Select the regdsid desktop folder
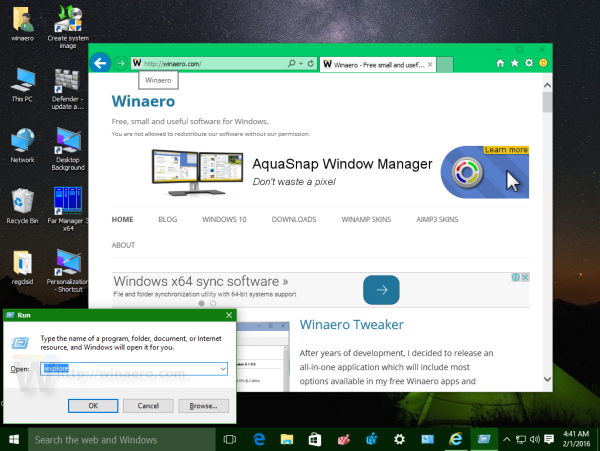This screenshot has height=451, width=600. [22, 267]
